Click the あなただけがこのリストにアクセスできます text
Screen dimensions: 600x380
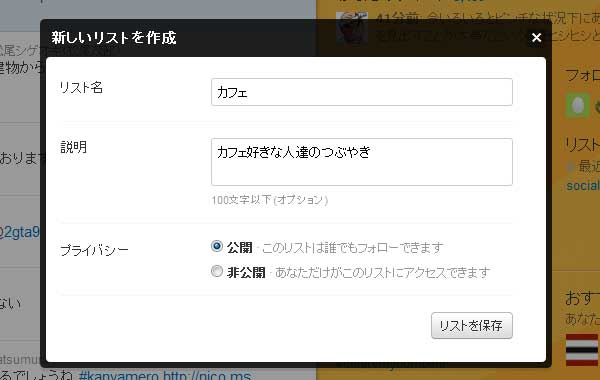[x=383, y=272]
